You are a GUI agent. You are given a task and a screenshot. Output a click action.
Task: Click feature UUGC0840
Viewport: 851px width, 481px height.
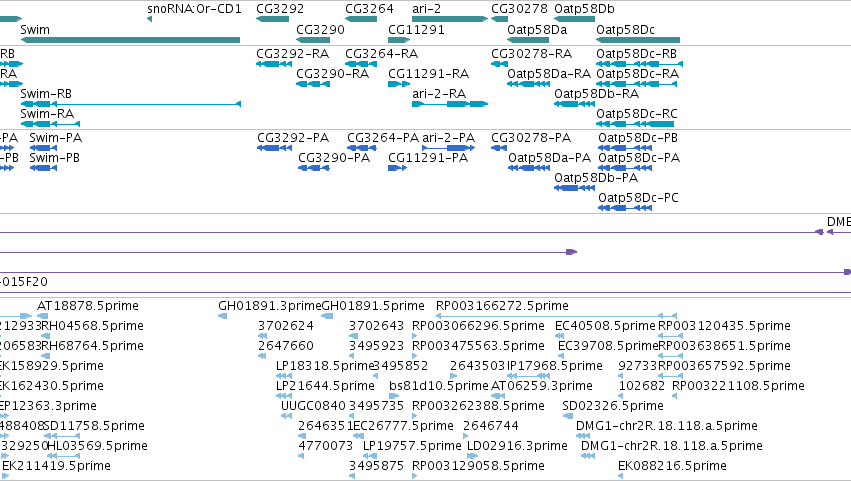pos(287,416)
